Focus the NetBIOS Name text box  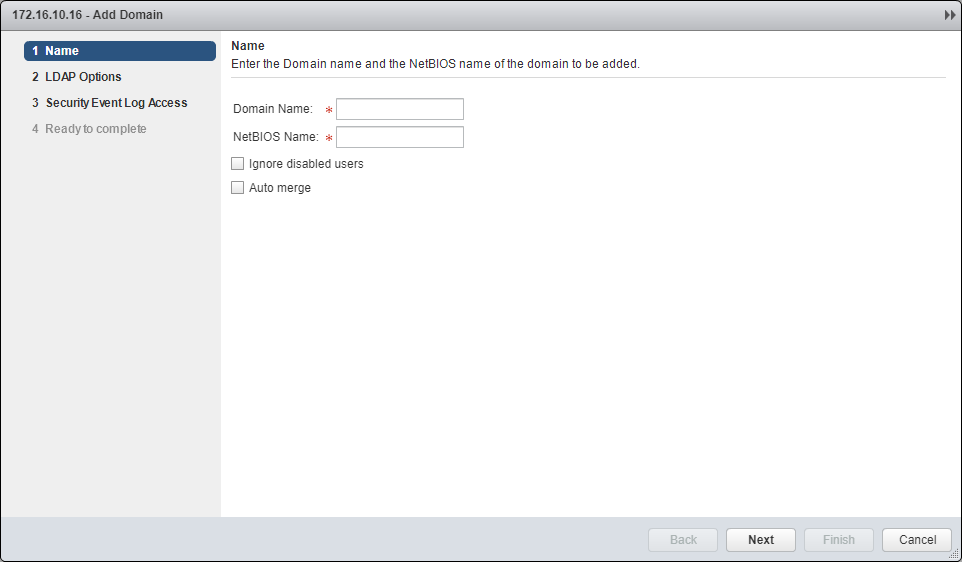click(x=399, y=137)
